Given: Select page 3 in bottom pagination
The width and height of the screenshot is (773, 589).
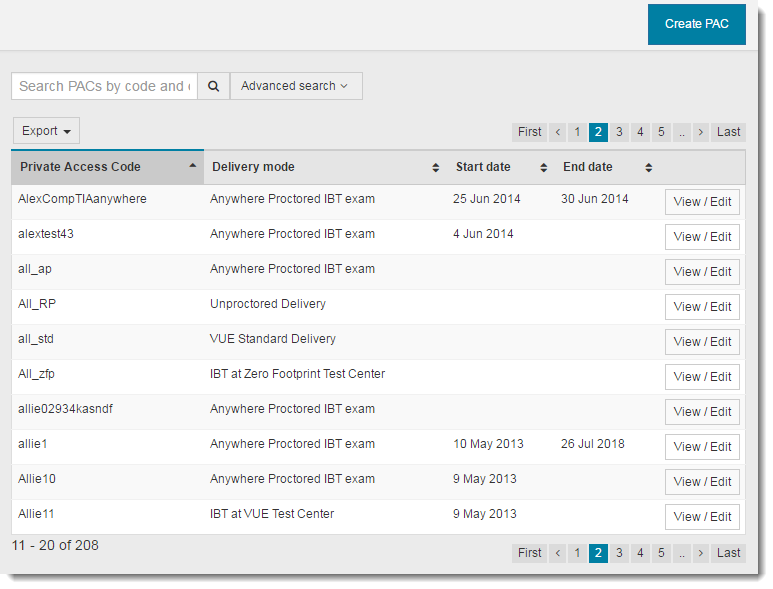Looking at the screenshot, I should (619, 553).
